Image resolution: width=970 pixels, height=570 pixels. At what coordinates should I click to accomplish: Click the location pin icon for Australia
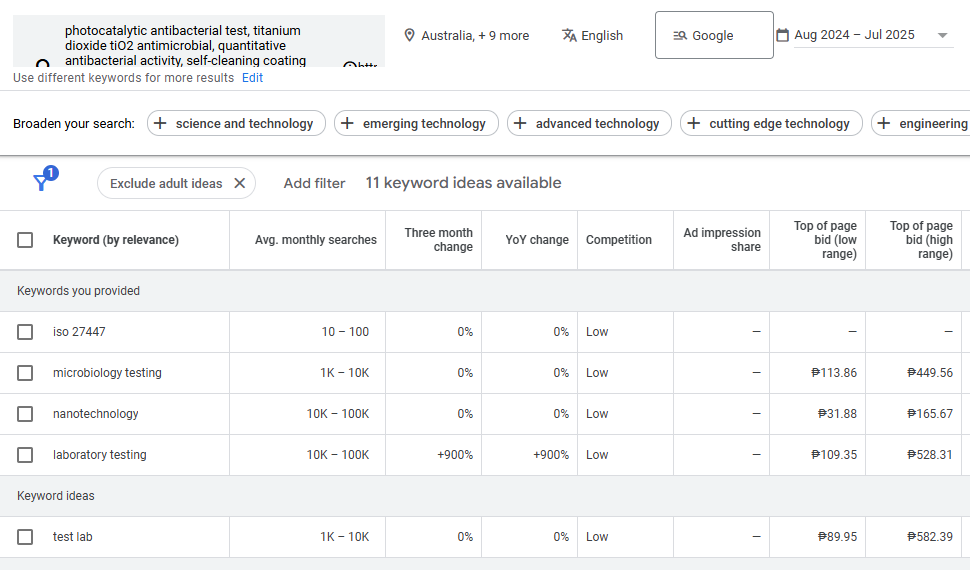(409, 35)
